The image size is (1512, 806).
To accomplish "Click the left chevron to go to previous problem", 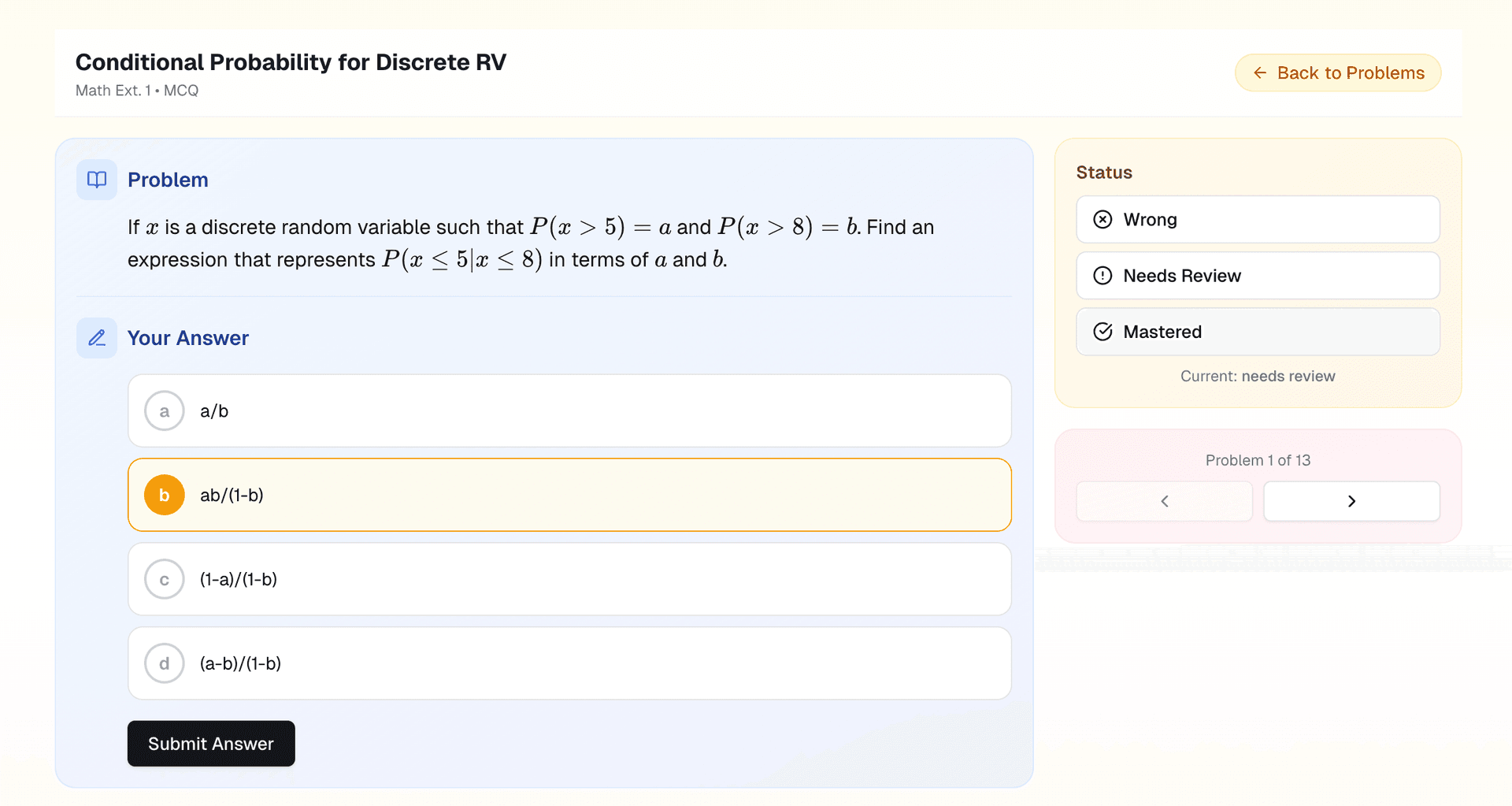I will tap(1164, 501).
